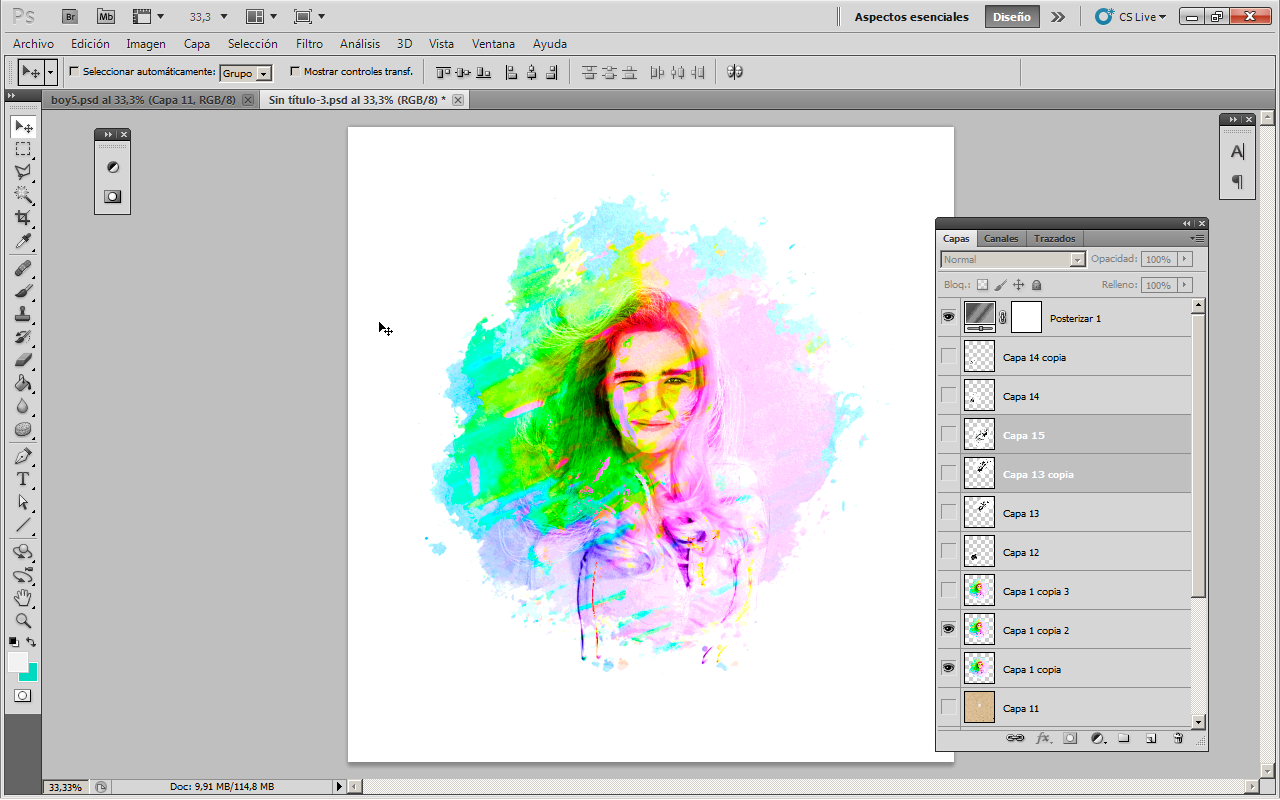The image size is (1280, 800).
Task: Select the Horizontal Type tool
Action: (23, 479)
